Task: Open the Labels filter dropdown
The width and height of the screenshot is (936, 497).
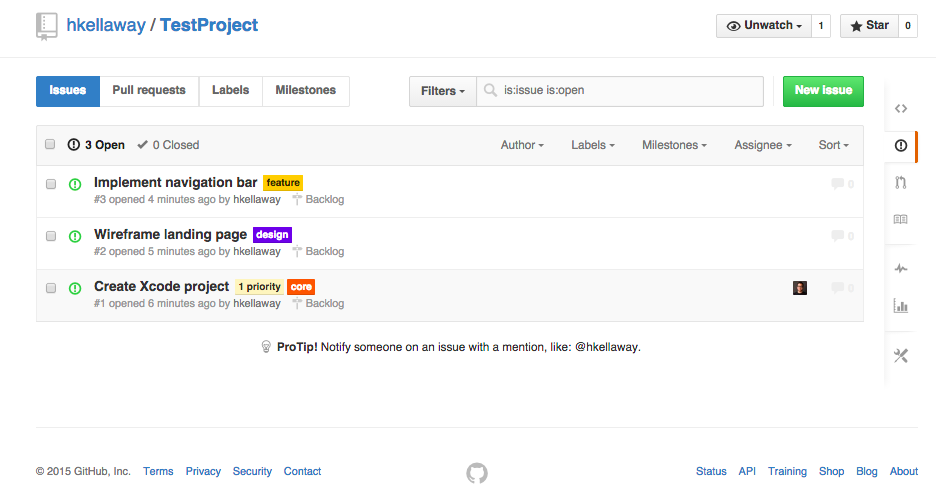Action: pos(593,145)
